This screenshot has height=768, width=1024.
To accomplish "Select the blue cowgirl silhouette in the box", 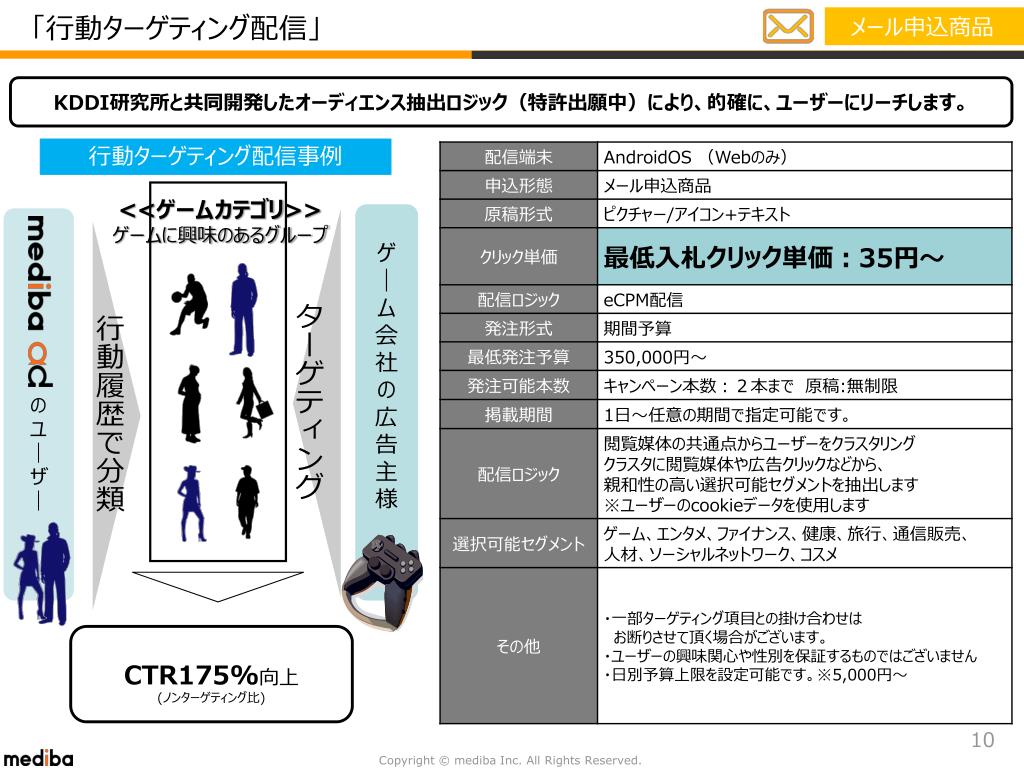I will click(191, 503).
